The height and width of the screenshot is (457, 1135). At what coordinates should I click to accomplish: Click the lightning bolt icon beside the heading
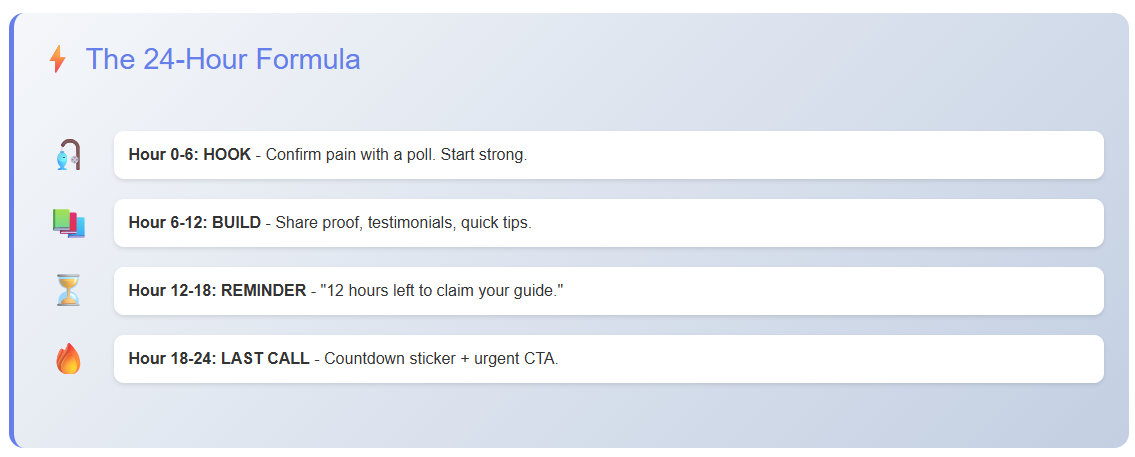tap(58, 60)
